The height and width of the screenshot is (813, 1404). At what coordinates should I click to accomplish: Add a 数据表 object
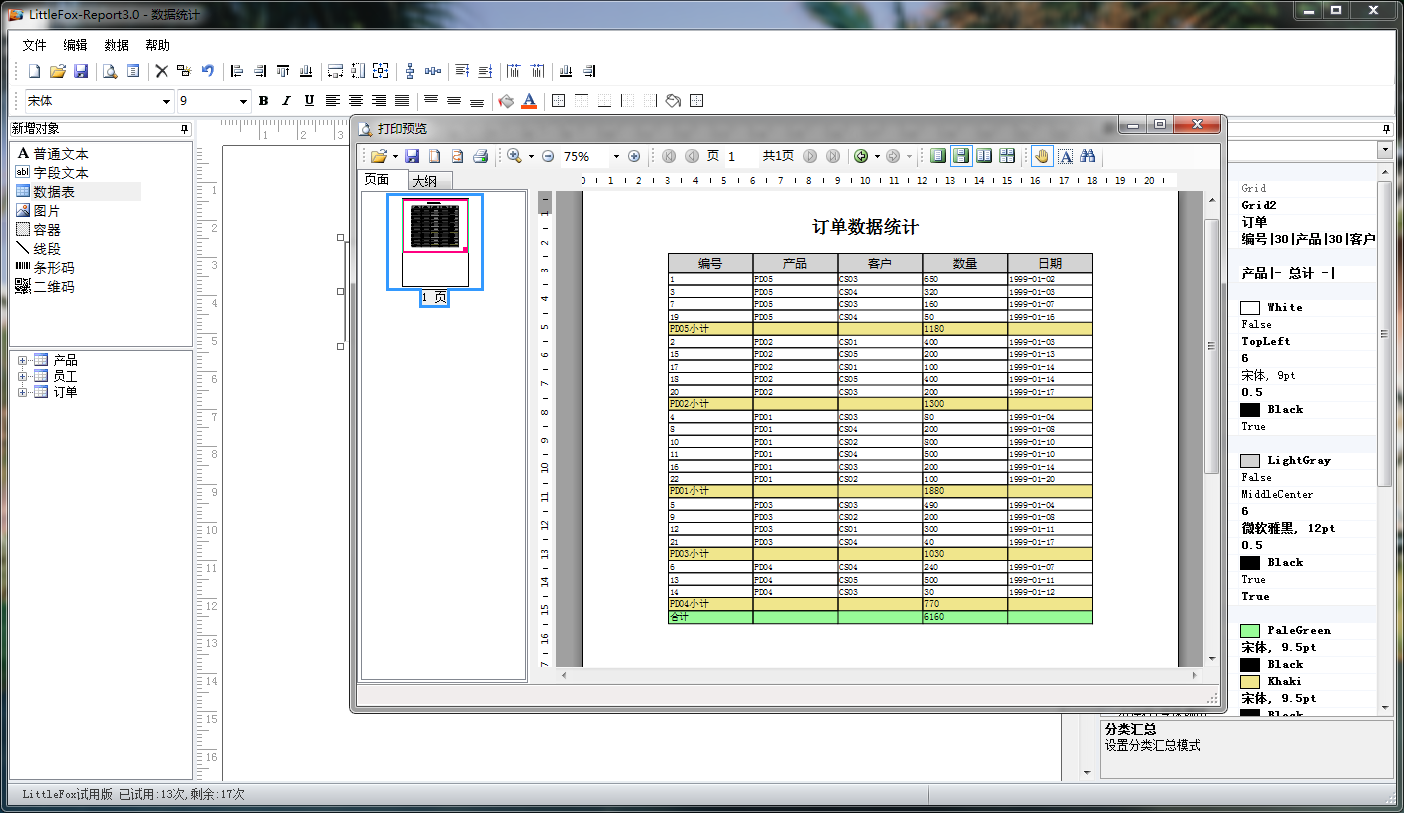[x=54, y=192]
